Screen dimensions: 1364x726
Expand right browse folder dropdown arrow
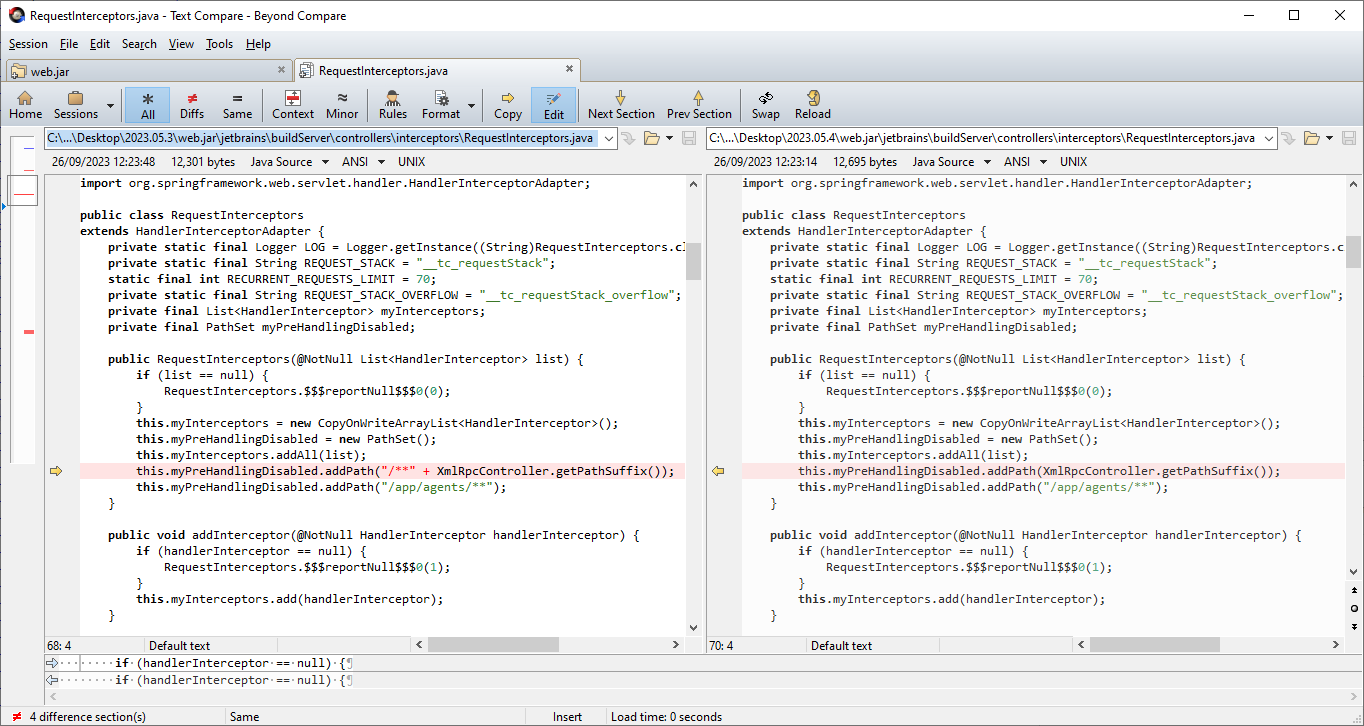click(1329, 138)
